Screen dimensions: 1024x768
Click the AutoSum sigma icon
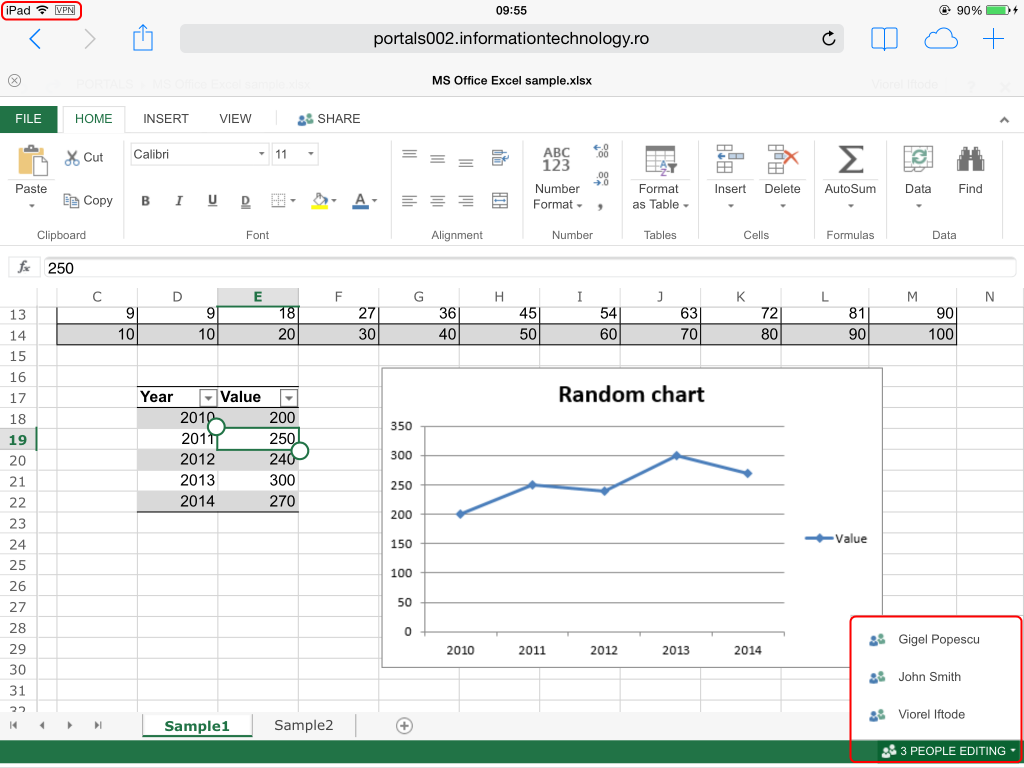[850, 160]
